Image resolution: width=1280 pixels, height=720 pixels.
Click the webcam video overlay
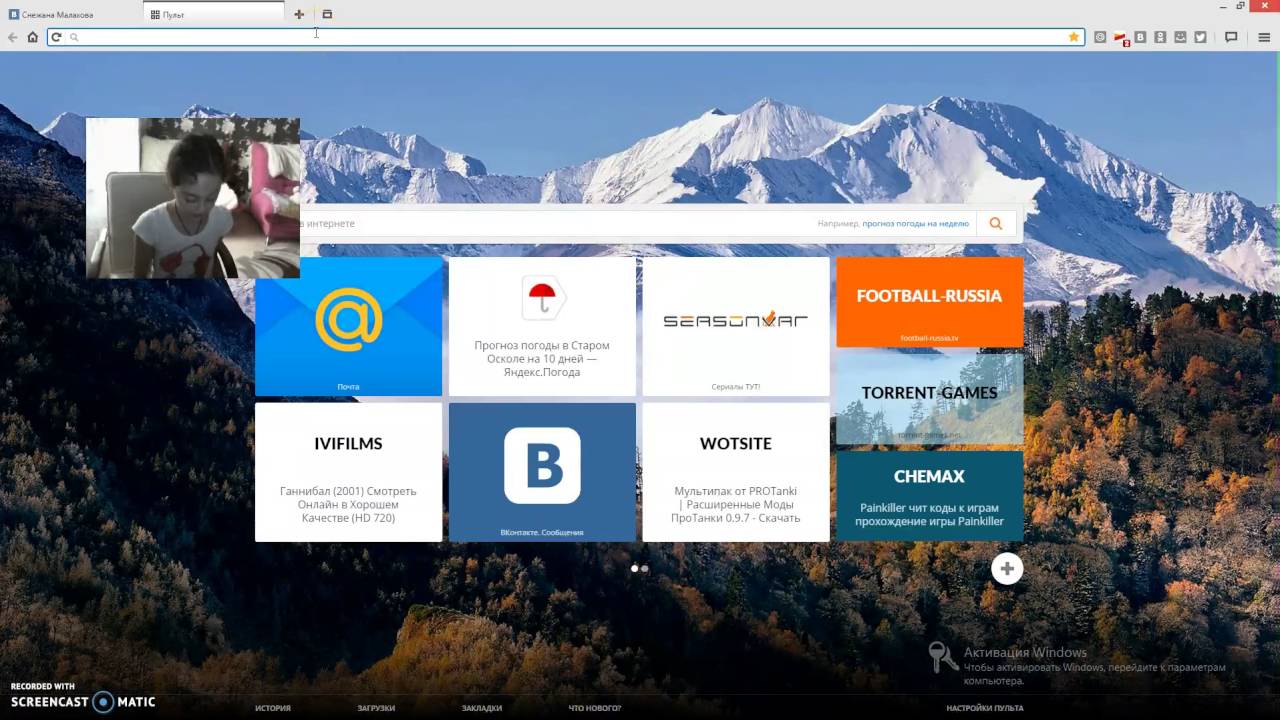point(193,198)
